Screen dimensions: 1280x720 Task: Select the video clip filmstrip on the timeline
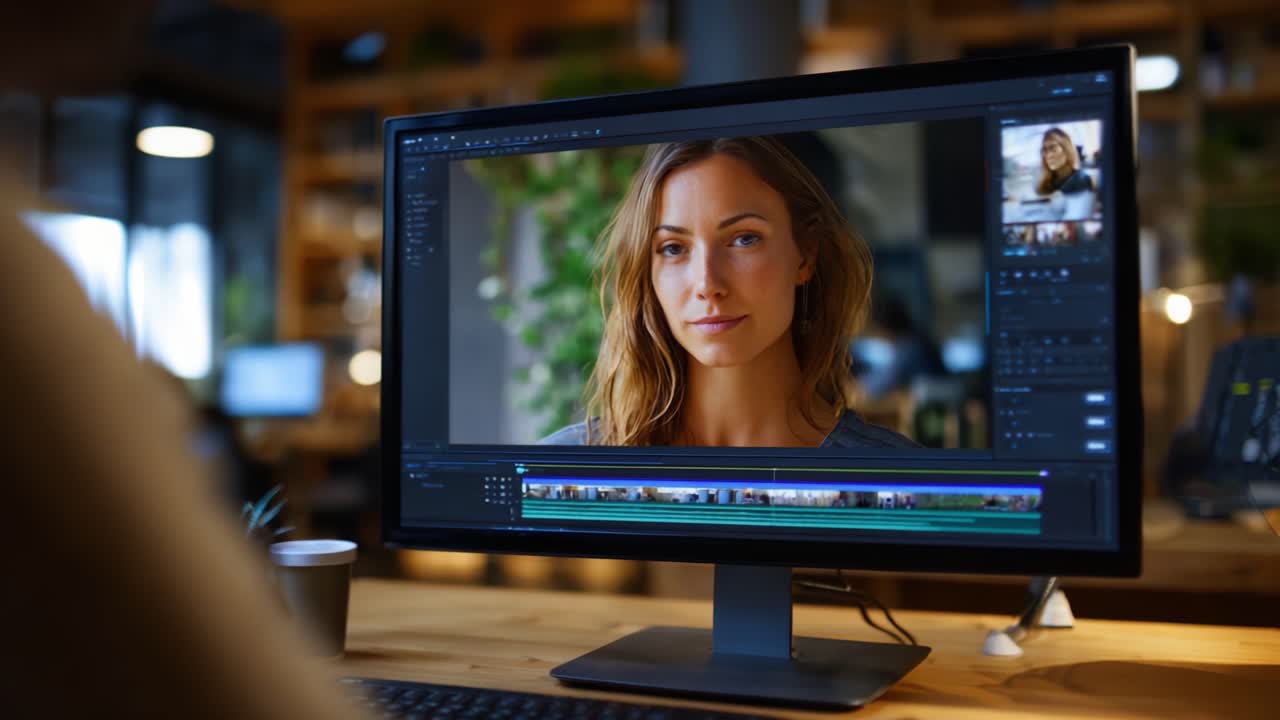[x=781, y=496]
